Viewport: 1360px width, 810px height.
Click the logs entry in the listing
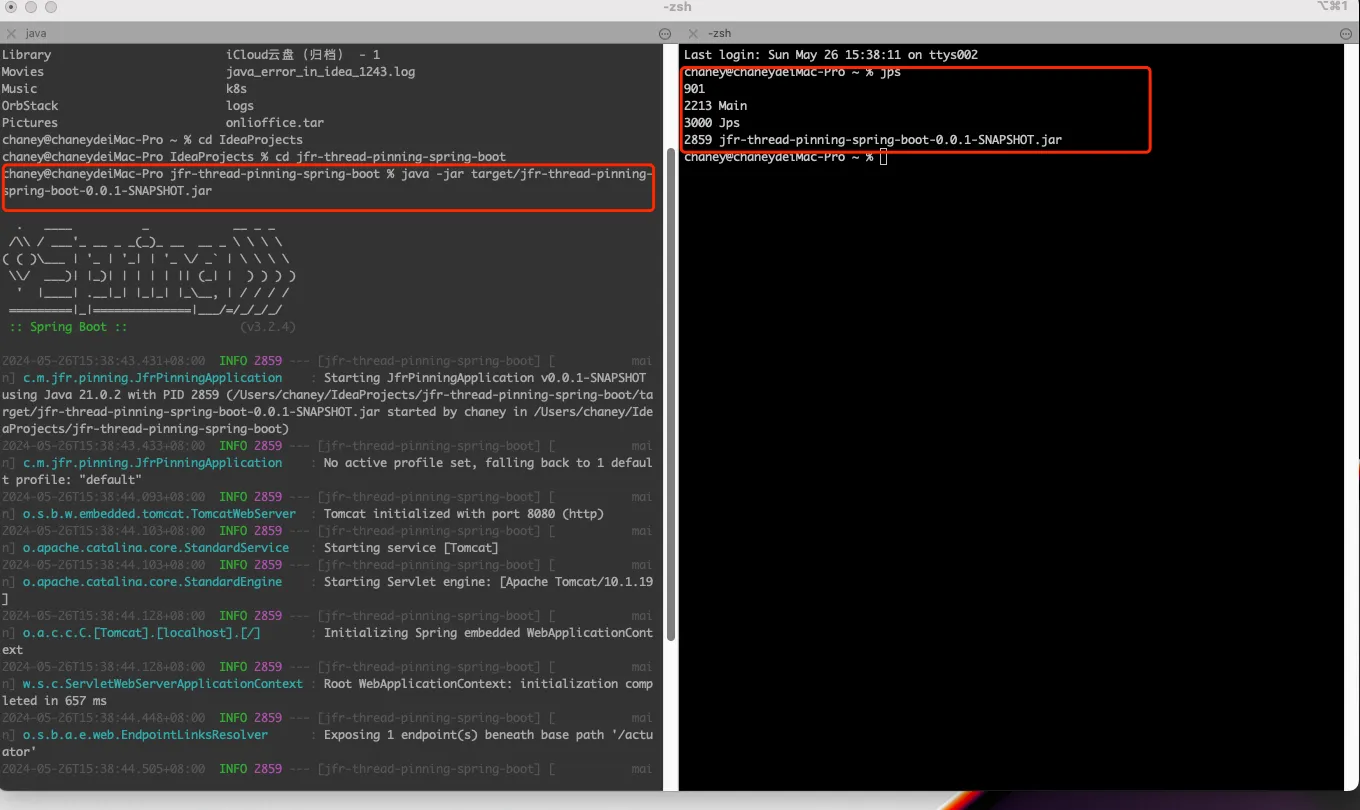240,106
